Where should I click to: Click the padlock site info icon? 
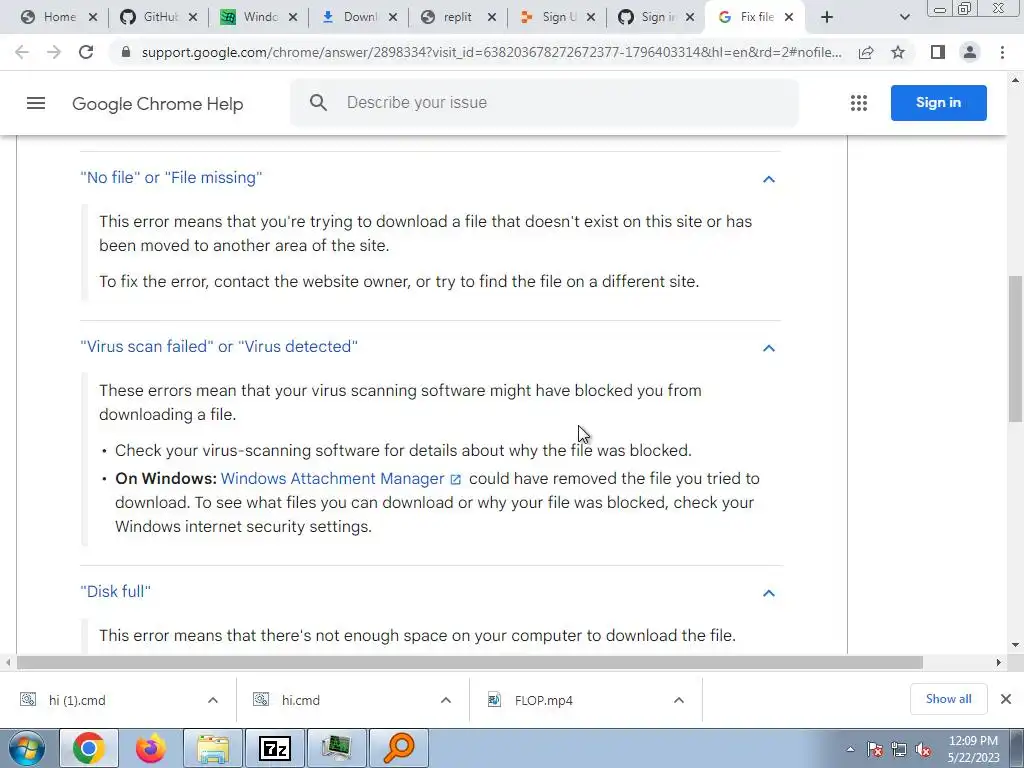coord(126,52)
